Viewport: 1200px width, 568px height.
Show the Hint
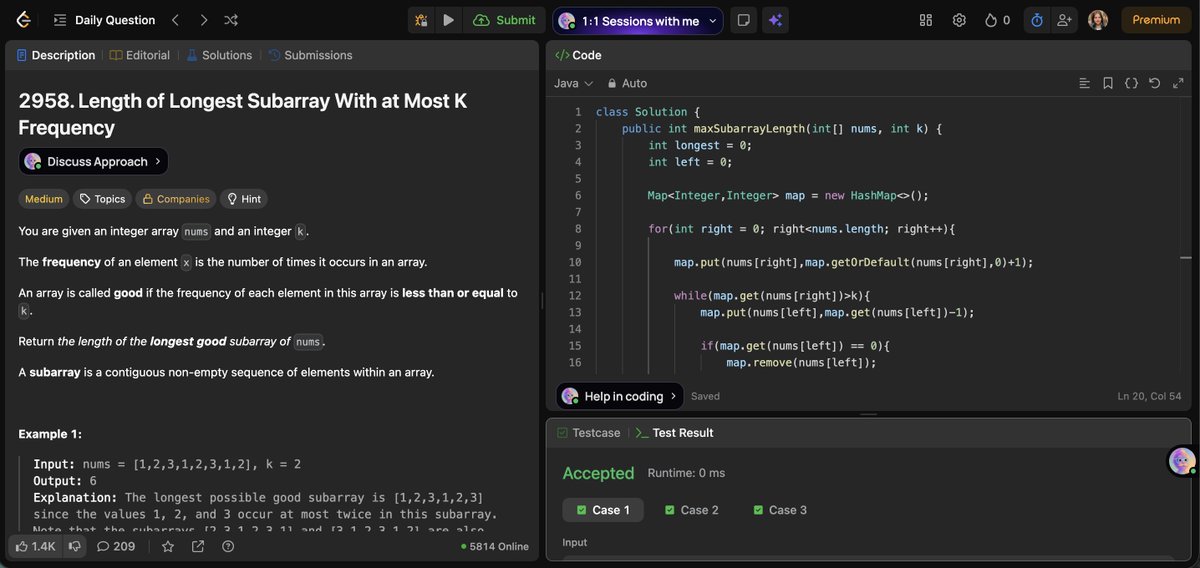tap(244, 199)
